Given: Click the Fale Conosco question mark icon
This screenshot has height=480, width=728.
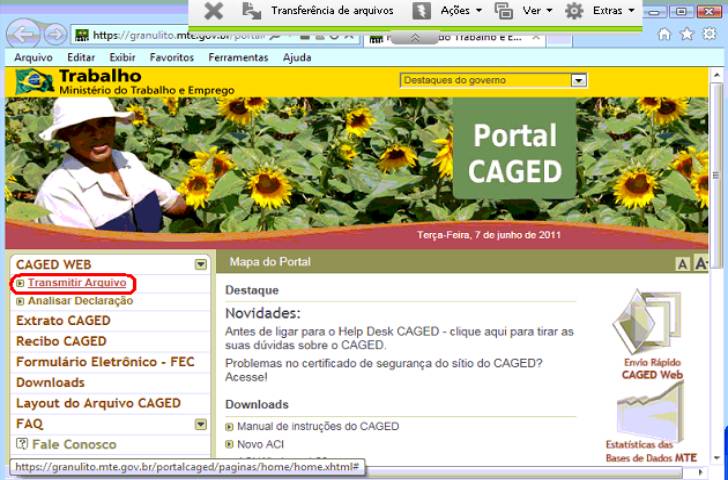Looking at the screenshot, I should pos(22,444).
